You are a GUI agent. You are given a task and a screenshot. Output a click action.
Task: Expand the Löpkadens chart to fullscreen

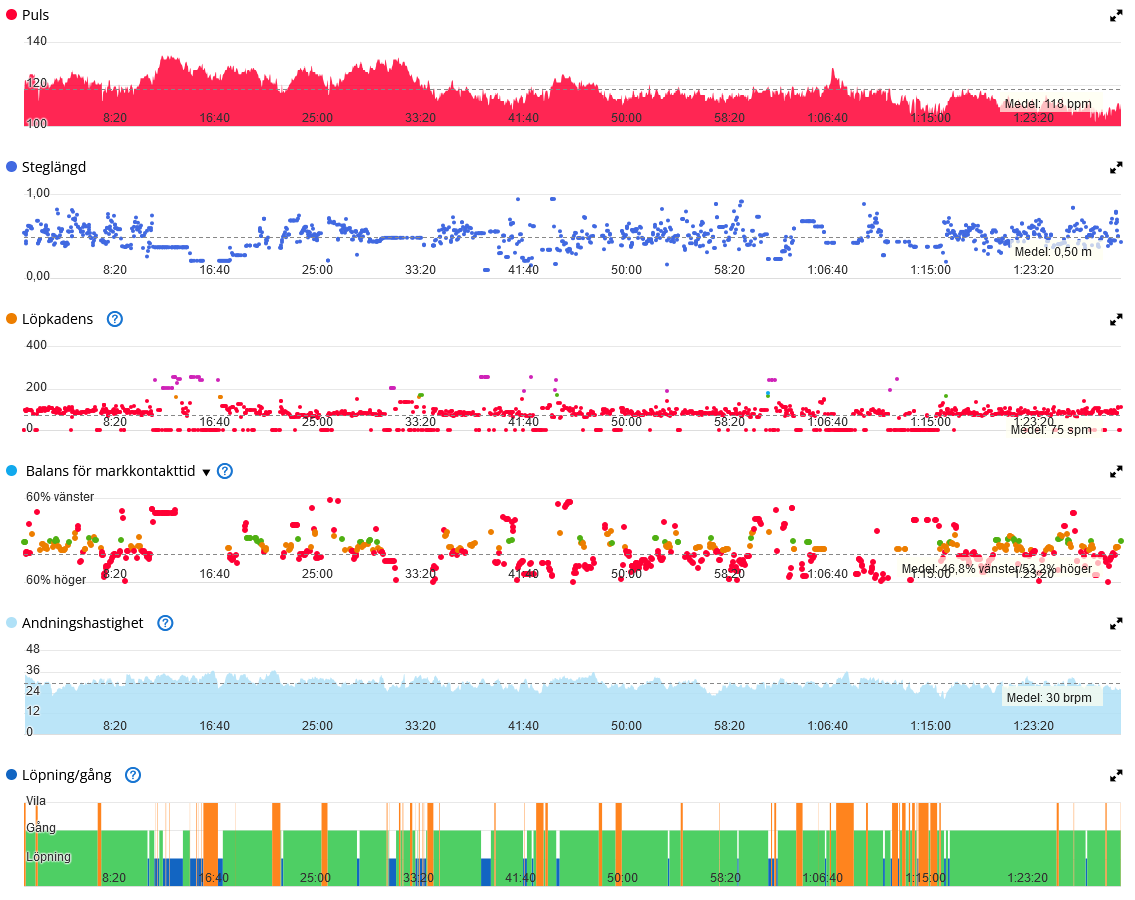tap(1115, 320)
